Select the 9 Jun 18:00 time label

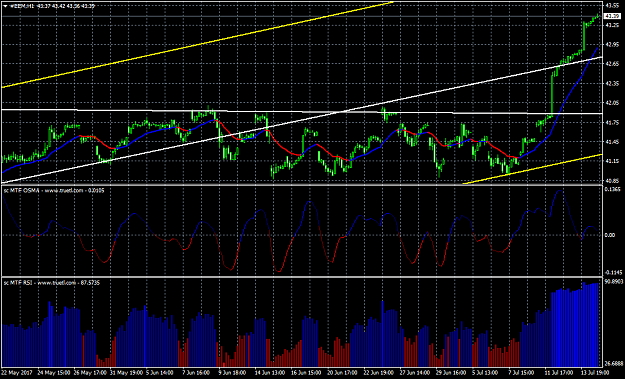pyautogui.click(x=231, y=373)
